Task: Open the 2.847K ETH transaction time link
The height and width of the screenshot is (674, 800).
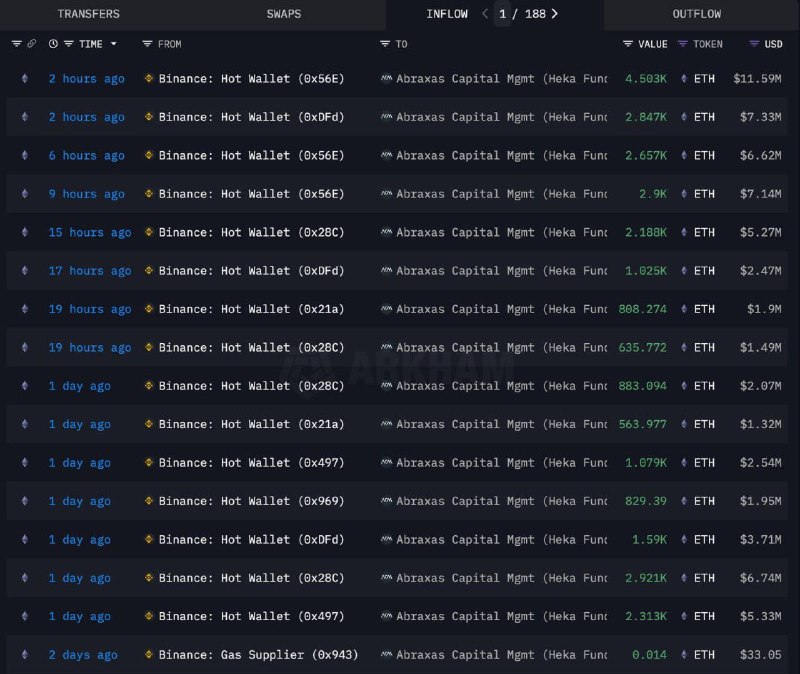Action: point(87,117)
